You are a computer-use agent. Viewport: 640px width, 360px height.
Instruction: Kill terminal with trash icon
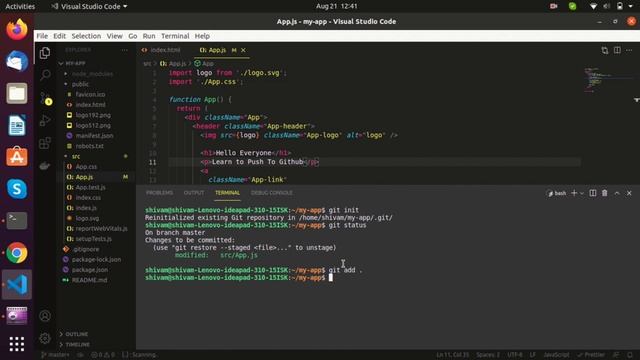604,193
